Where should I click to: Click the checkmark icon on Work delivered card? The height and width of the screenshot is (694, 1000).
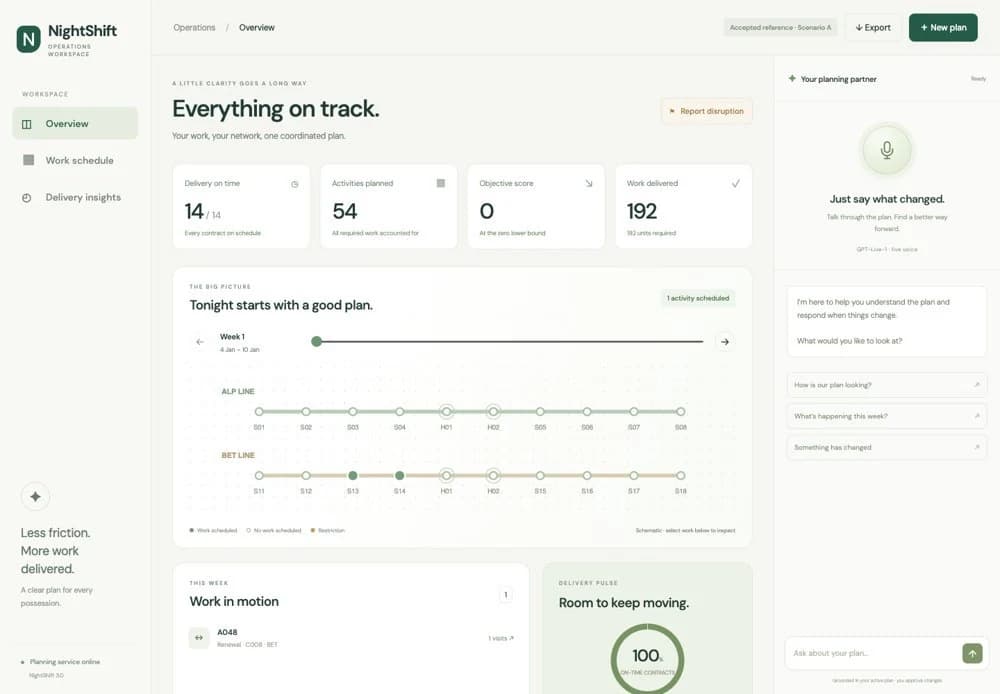tap(735, 184)
